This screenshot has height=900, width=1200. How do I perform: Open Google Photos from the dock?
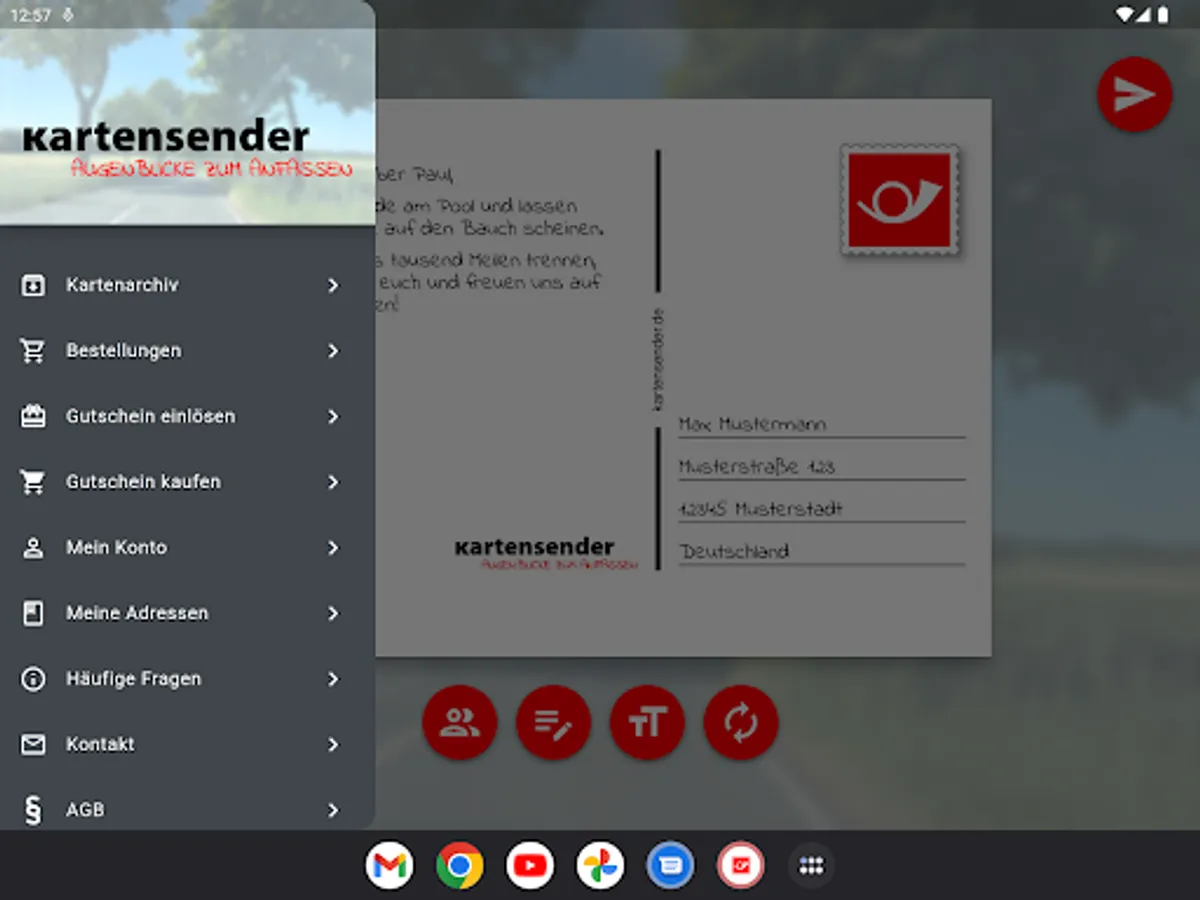(x=600, y=866)
